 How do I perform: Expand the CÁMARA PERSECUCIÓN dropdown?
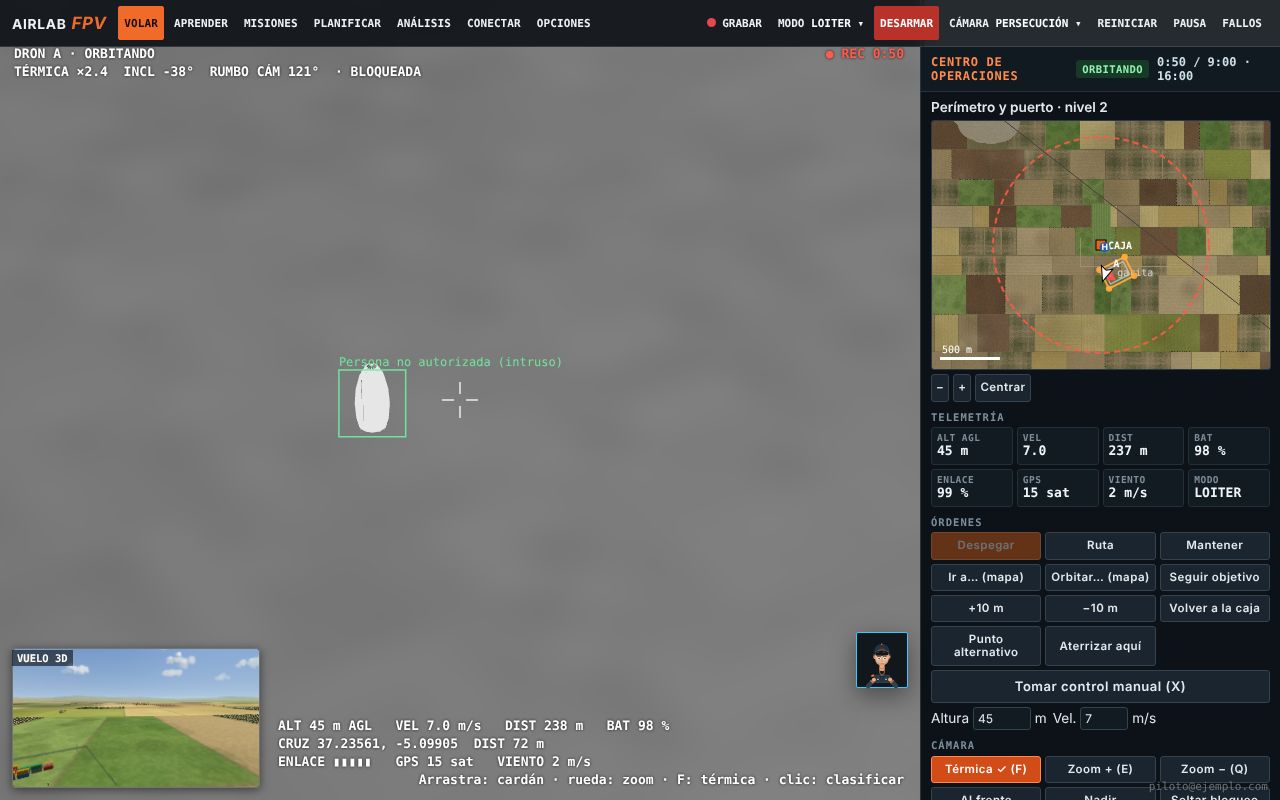click(1015, 23)
